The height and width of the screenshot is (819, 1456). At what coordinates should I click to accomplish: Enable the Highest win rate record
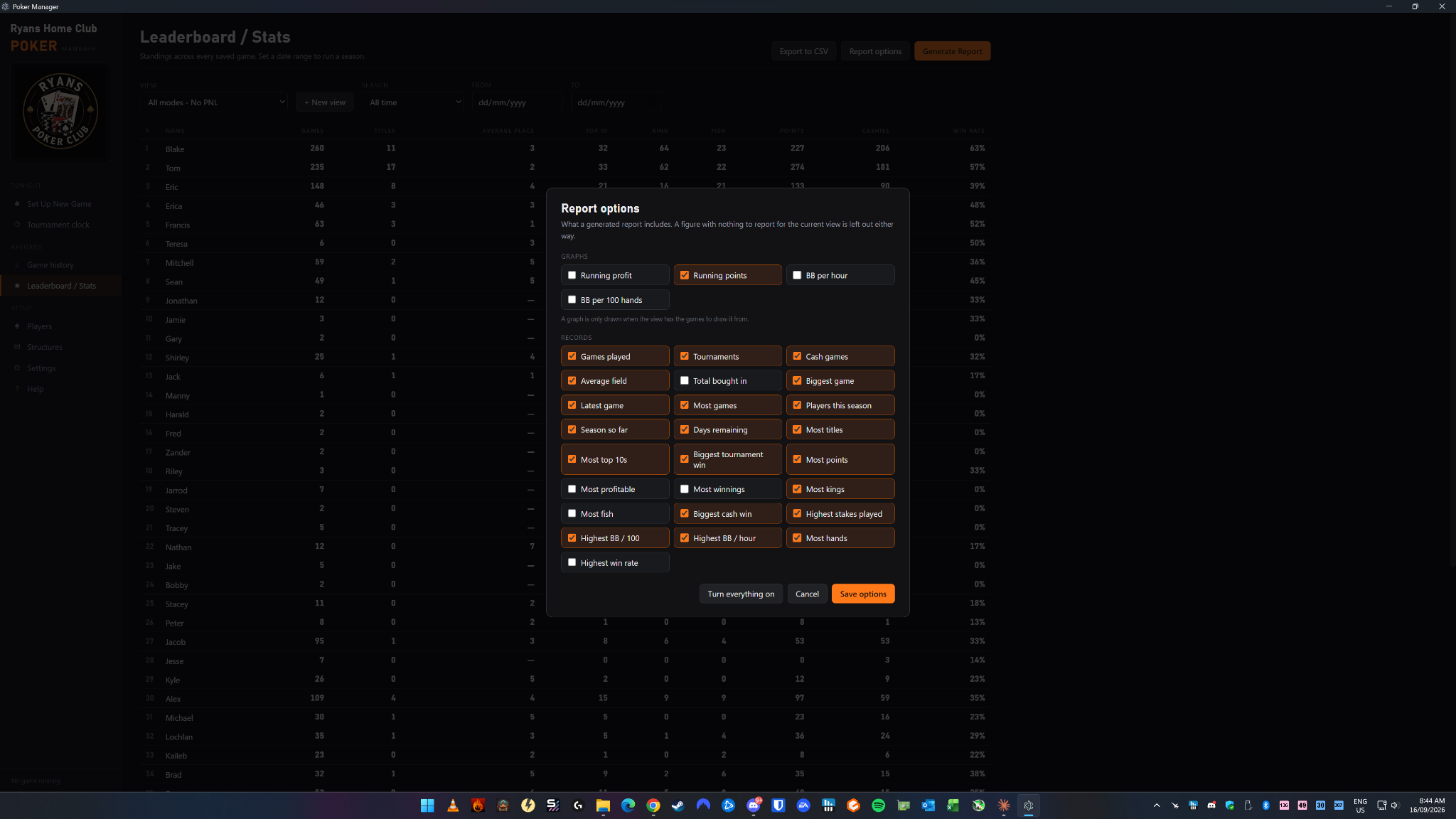point(572,562)
